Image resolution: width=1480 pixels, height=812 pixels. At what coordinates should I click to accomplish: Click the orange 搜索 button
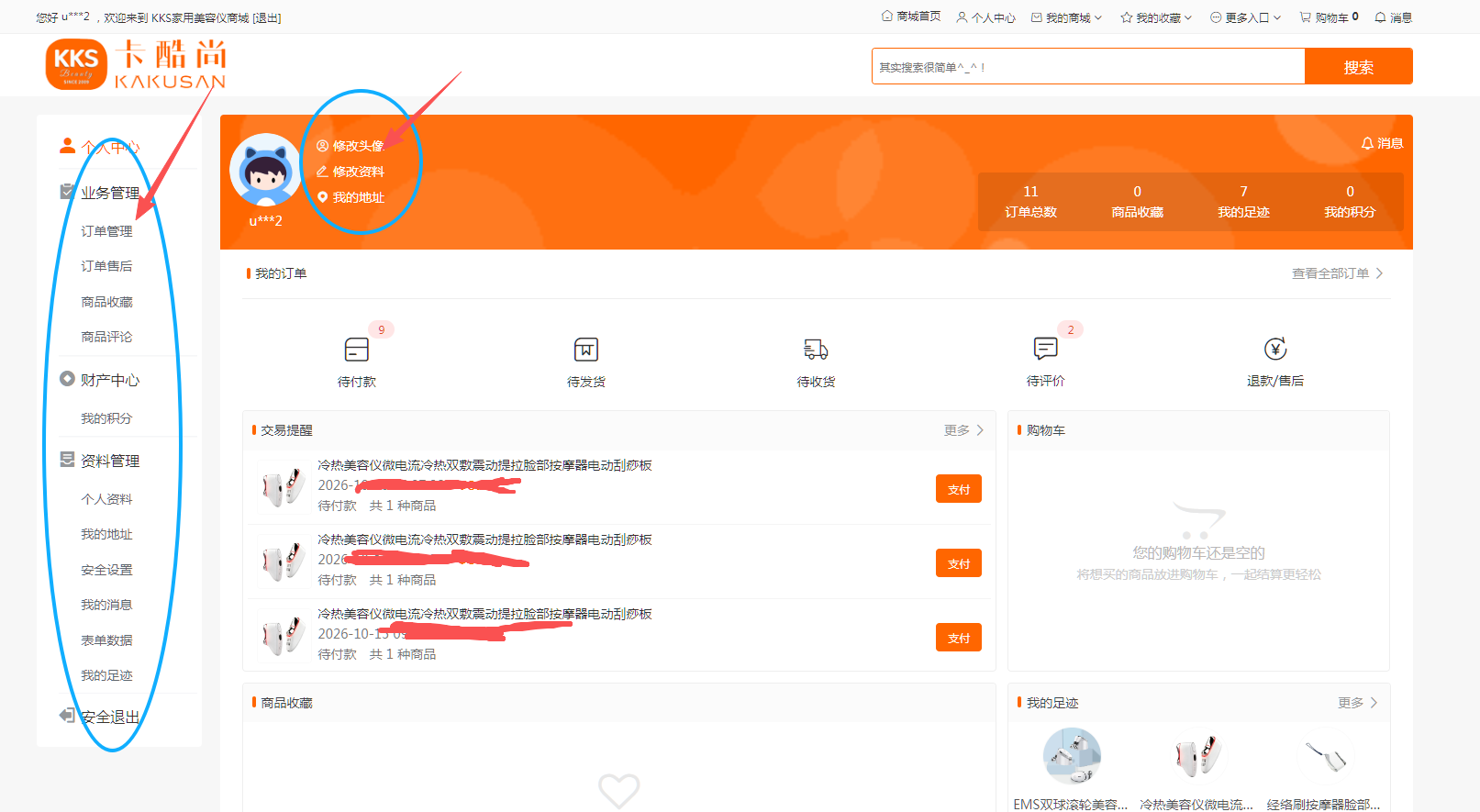(1359, 67)
